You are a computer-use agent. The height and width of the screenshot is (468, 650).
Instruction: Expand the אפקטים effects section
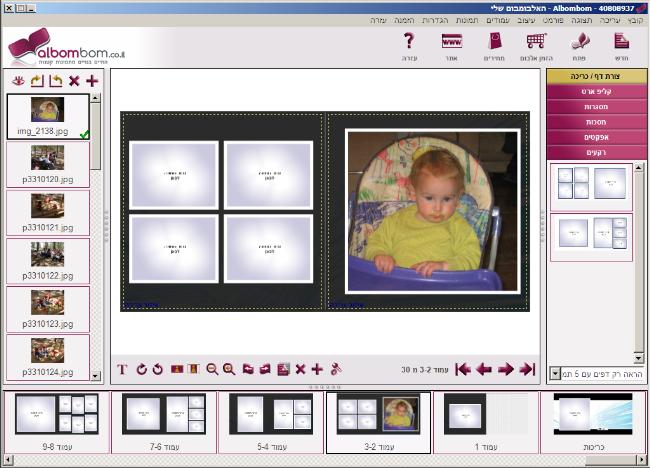pos(596,136)
